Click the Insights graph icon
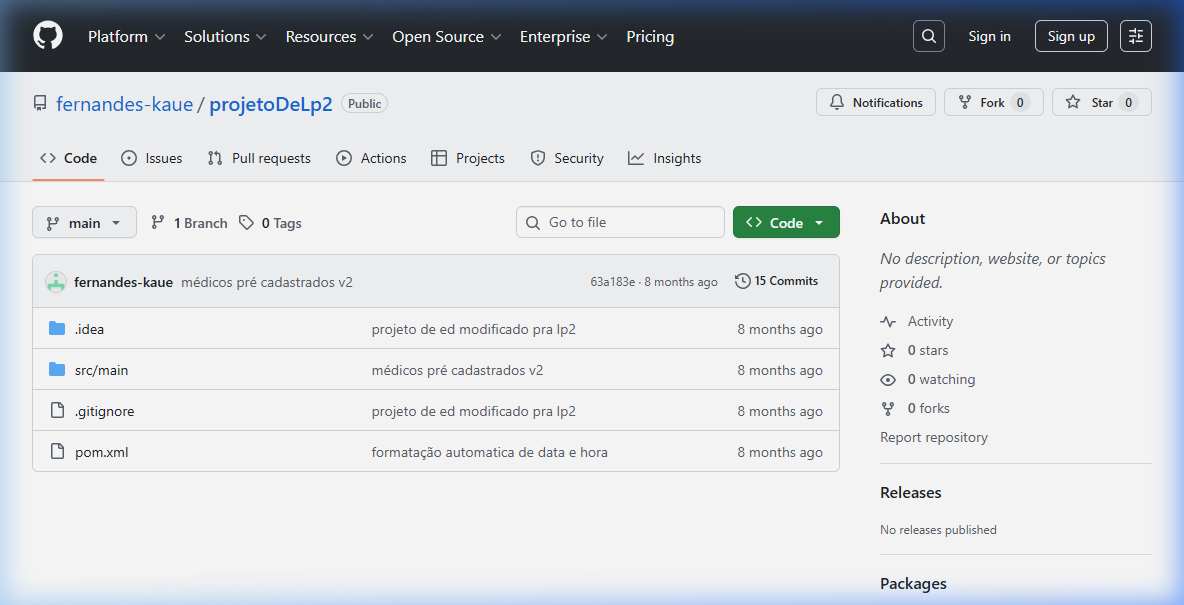 click(634, 158)
